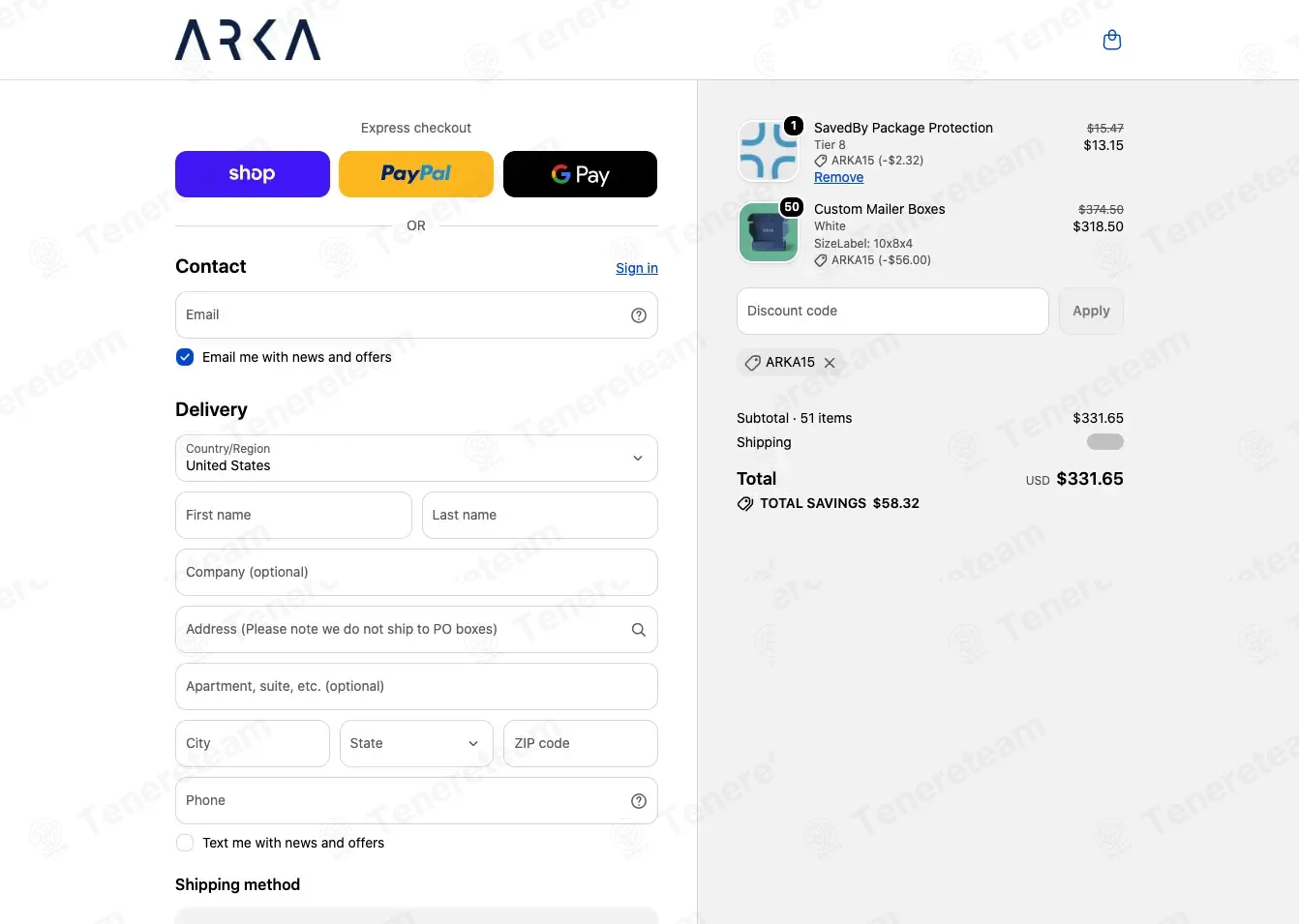Pay with Google Pay express checkout
The width and height of the screenshot is (1299, 924).
click(x=581, y=174)
